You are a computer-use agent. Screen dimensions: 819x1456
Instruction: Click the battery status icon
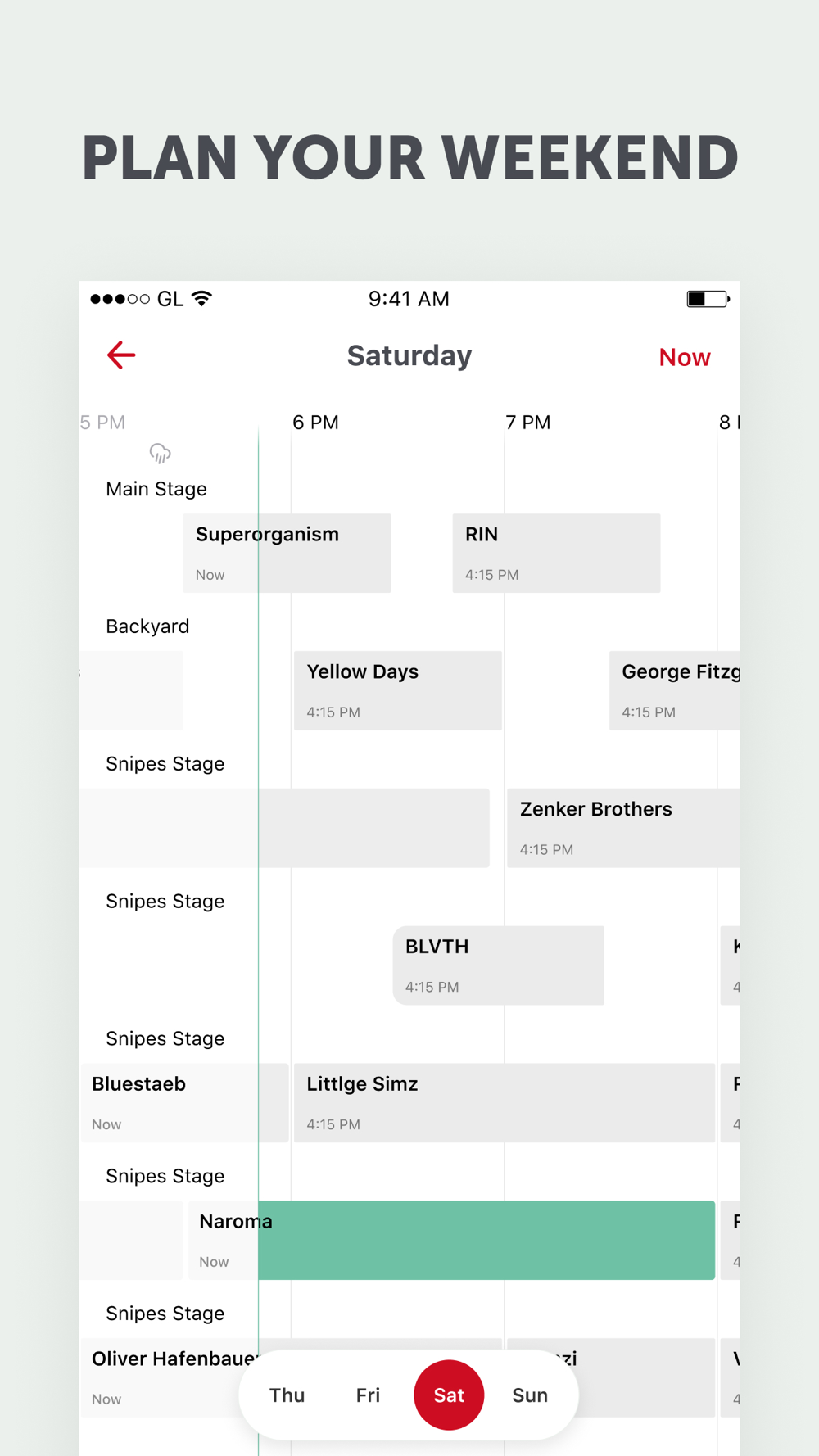pos(708,299)
